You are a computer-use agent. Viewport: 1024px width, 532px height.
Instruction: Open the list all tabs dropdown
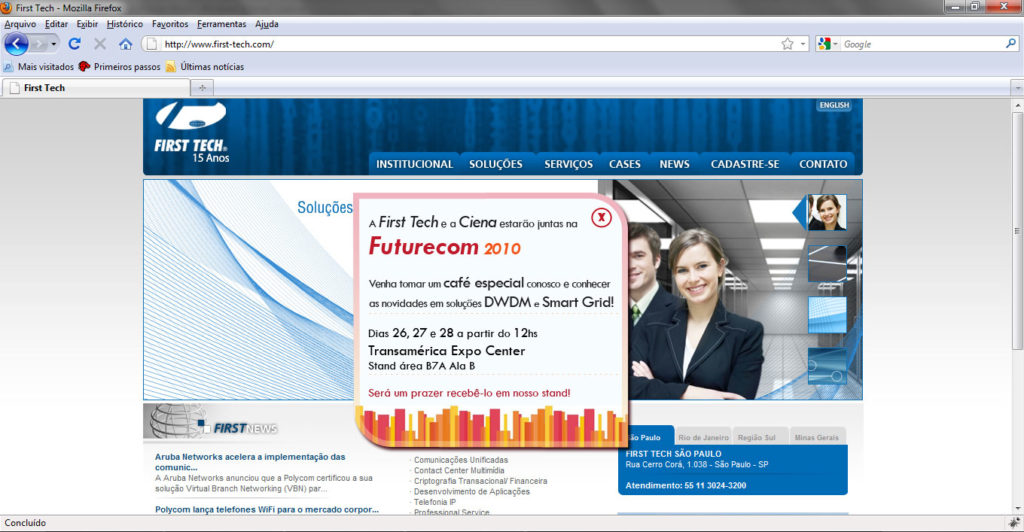(x=1017, y=87)
